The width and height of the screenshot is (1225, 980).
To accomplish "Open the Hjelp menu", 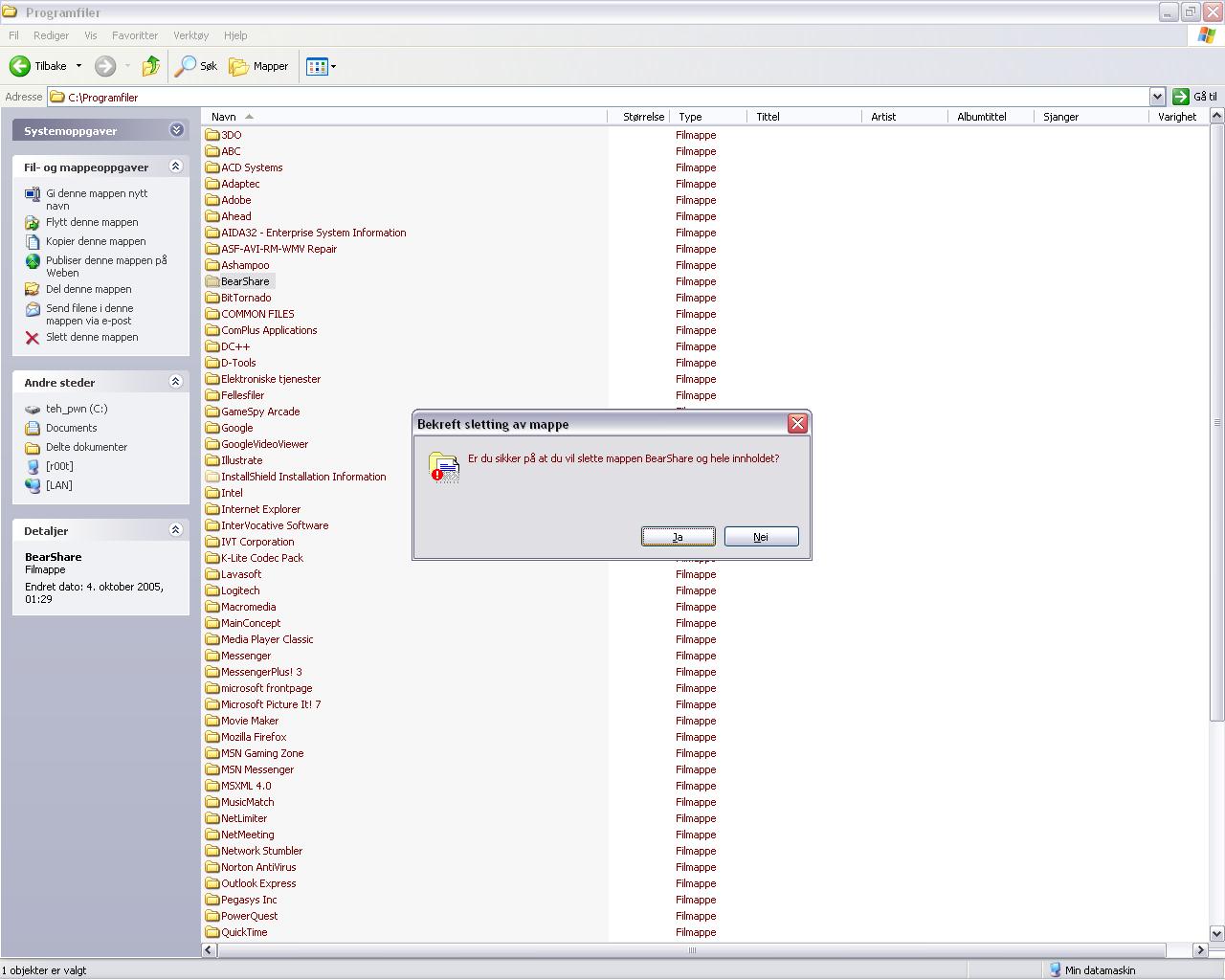I will [x=235, y=35].
